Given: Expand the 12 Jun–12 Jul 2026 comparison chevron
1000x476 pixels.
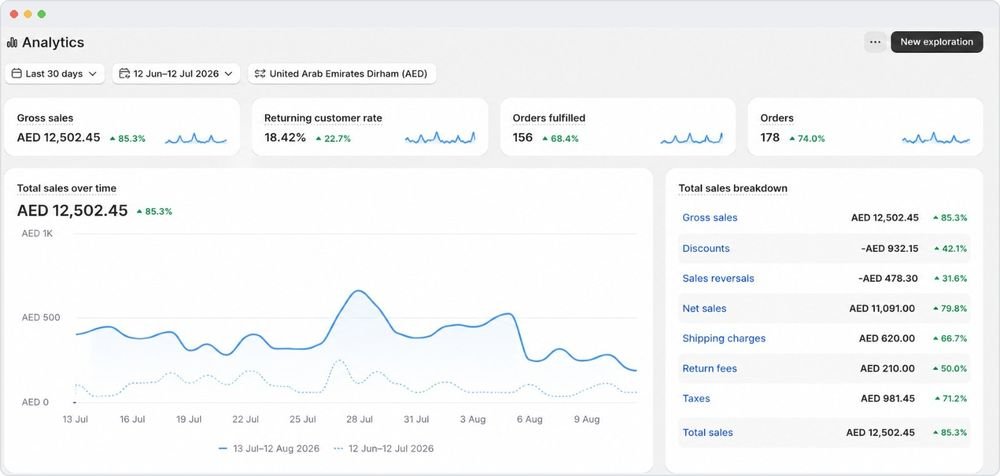Looking at the screenshot, I should [x=228, y=74].
